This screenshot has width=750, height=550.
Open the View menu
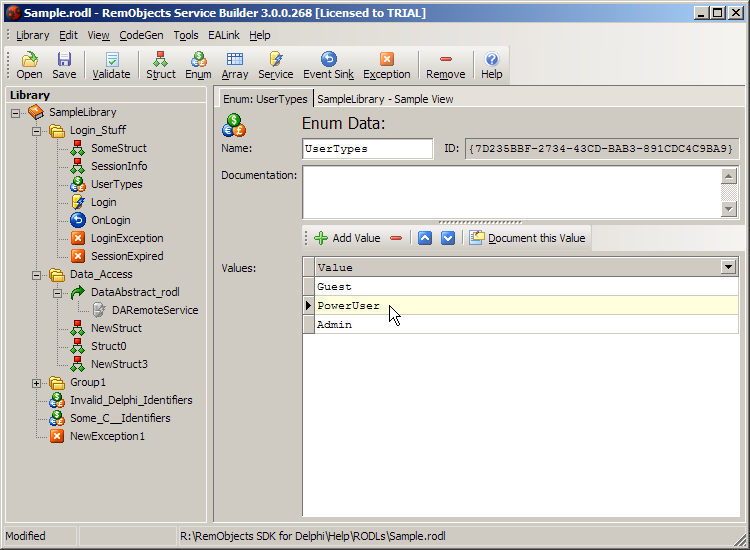pos(99,35)
